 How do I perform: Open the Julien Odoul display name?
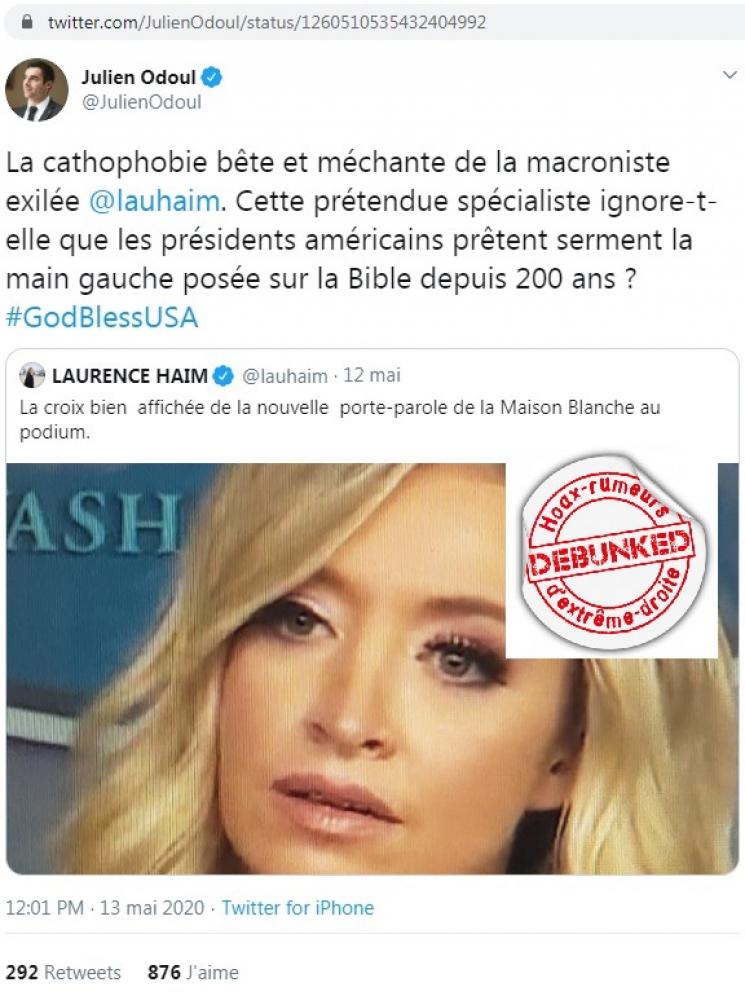click(138, 77)
